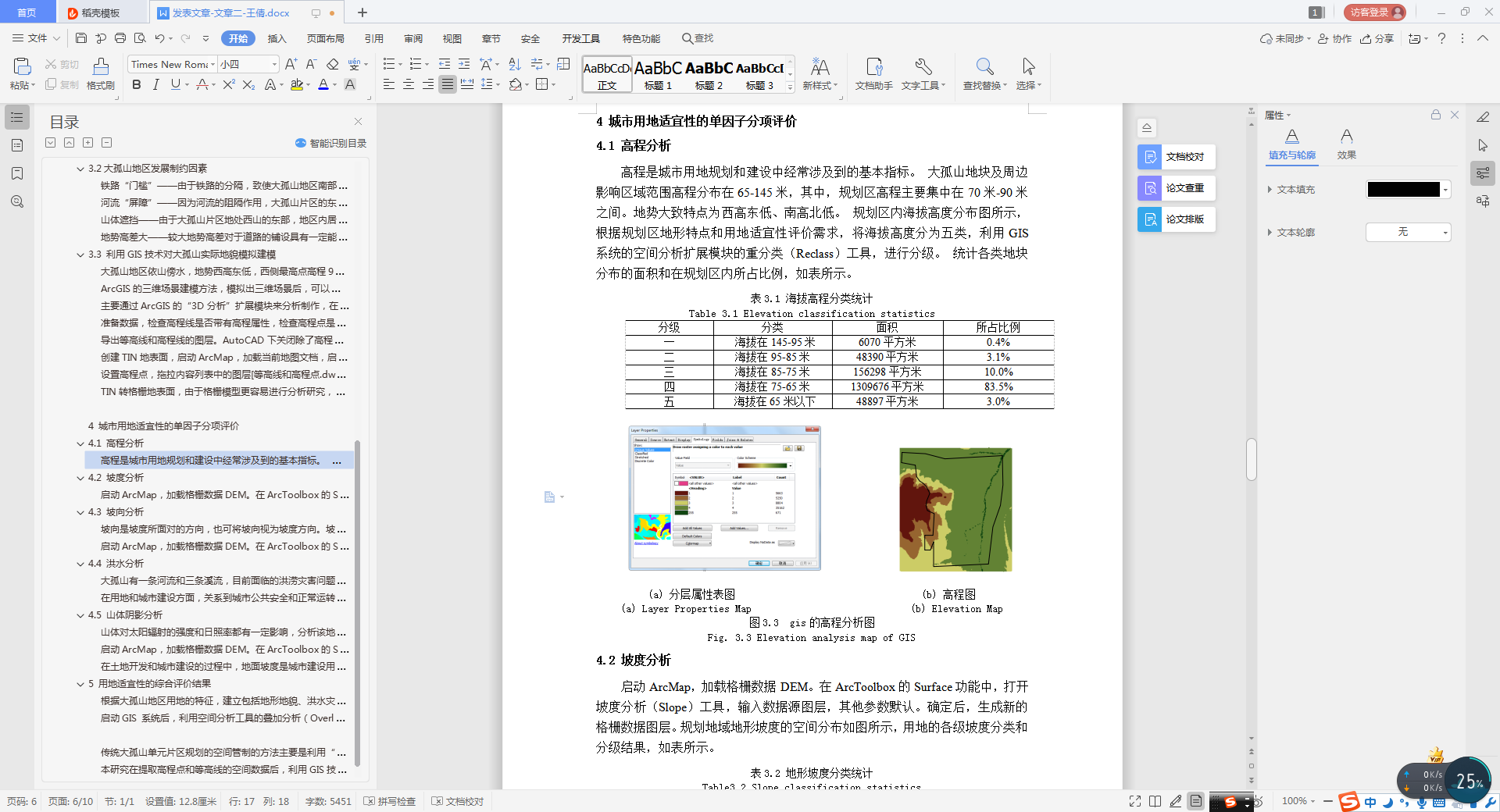Toggle the outline navigation pane icon

tap(17, 117)
